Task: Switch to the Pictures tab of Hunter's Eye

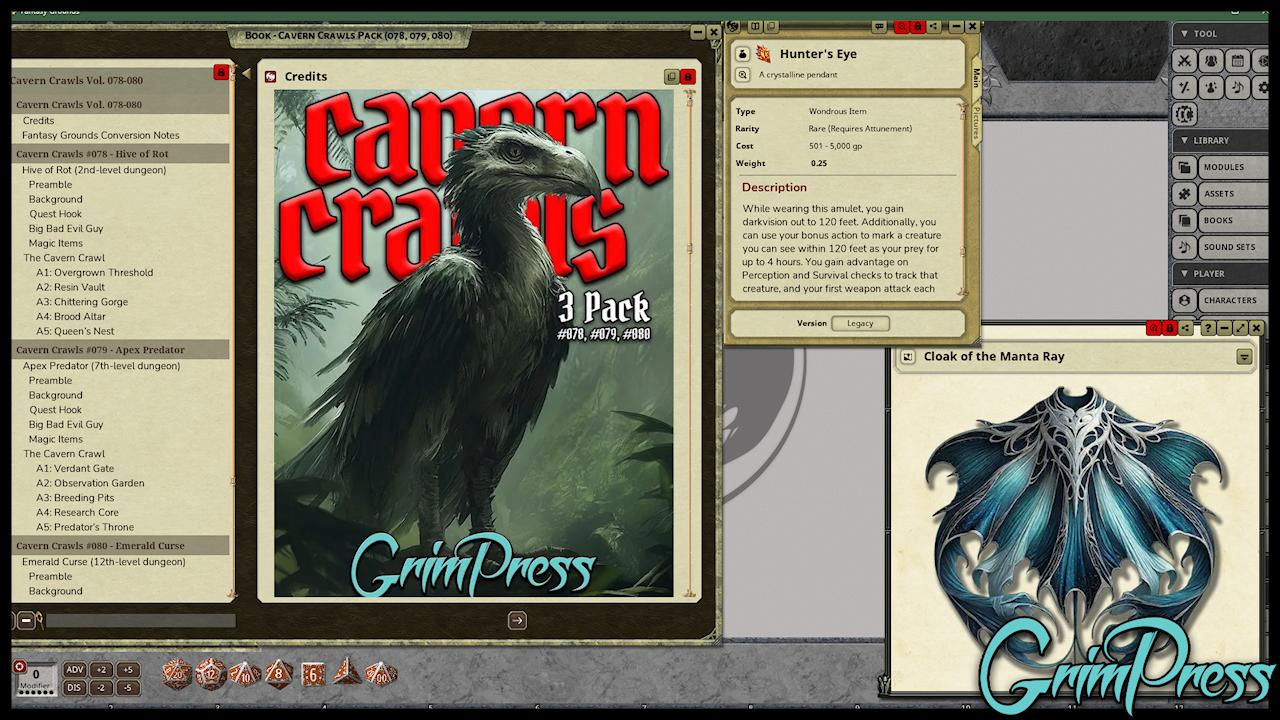Action: (x=976, y=122)
